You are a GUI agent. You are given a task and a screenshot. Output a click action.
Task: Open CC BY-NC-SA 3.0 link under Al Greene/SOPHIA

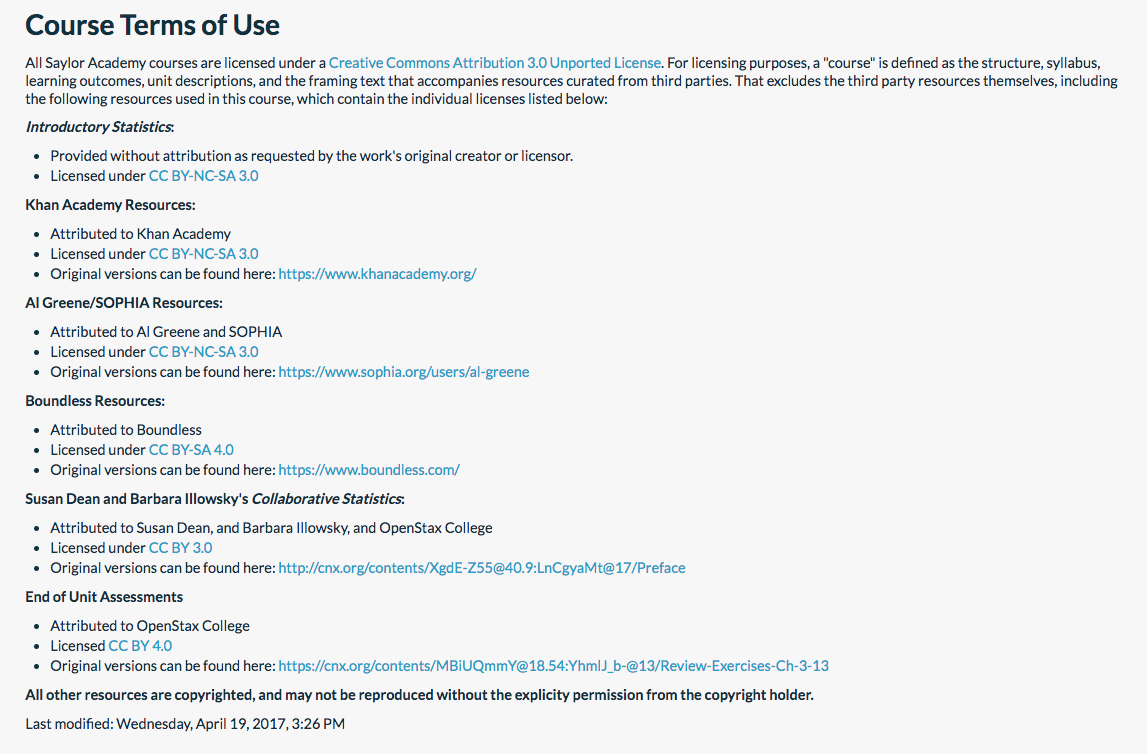[203, 352]
